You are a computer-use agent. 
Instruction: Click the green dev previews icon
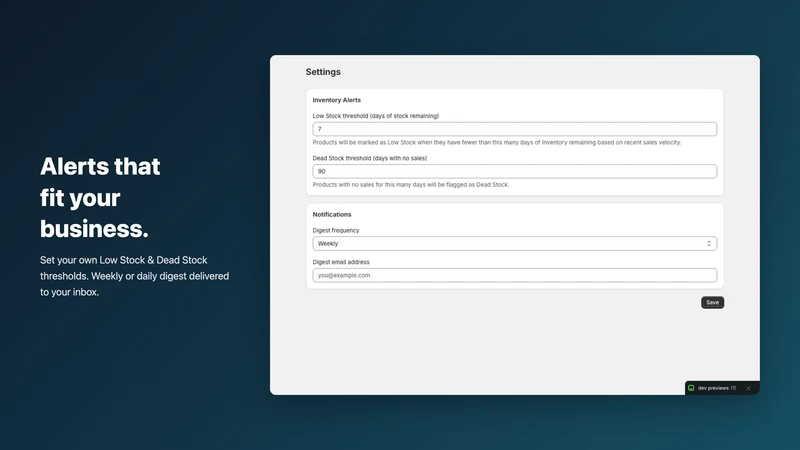pyautogui.click(x=691, y=388)
